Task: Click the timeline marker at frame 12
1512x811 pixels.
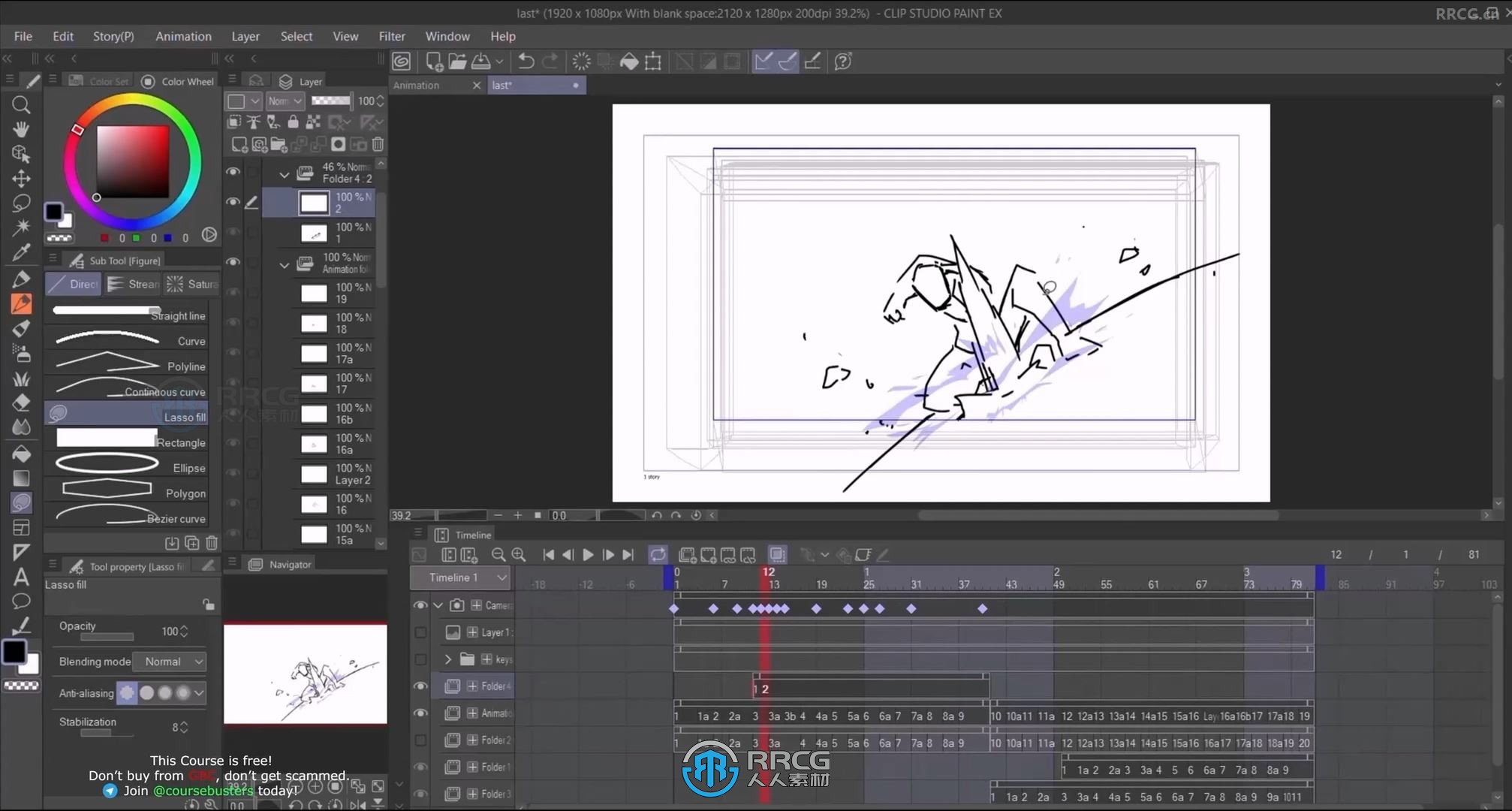Action: pos(768,572)
